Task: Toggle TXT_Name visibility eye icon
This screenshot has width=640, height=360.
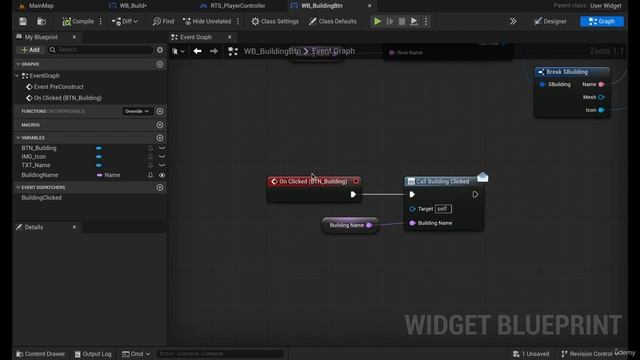Action: point(162,165)
